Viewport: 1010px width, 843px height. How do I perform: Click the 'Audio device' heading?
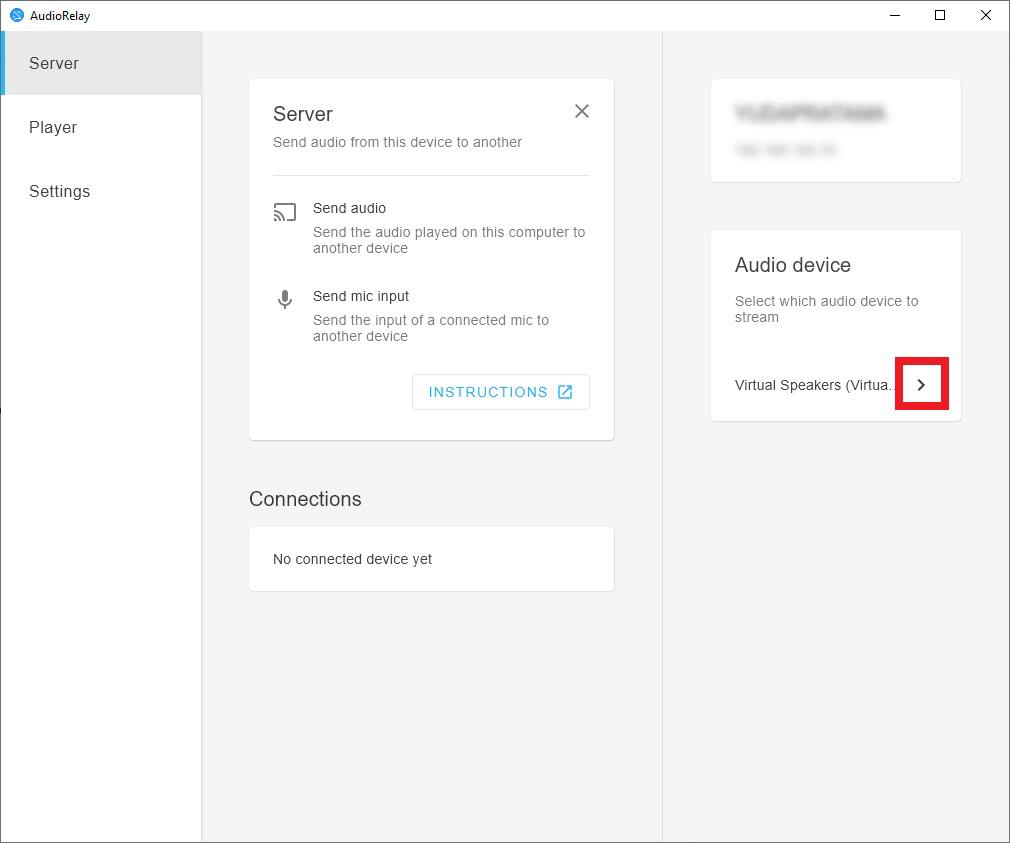pos(793,265)
